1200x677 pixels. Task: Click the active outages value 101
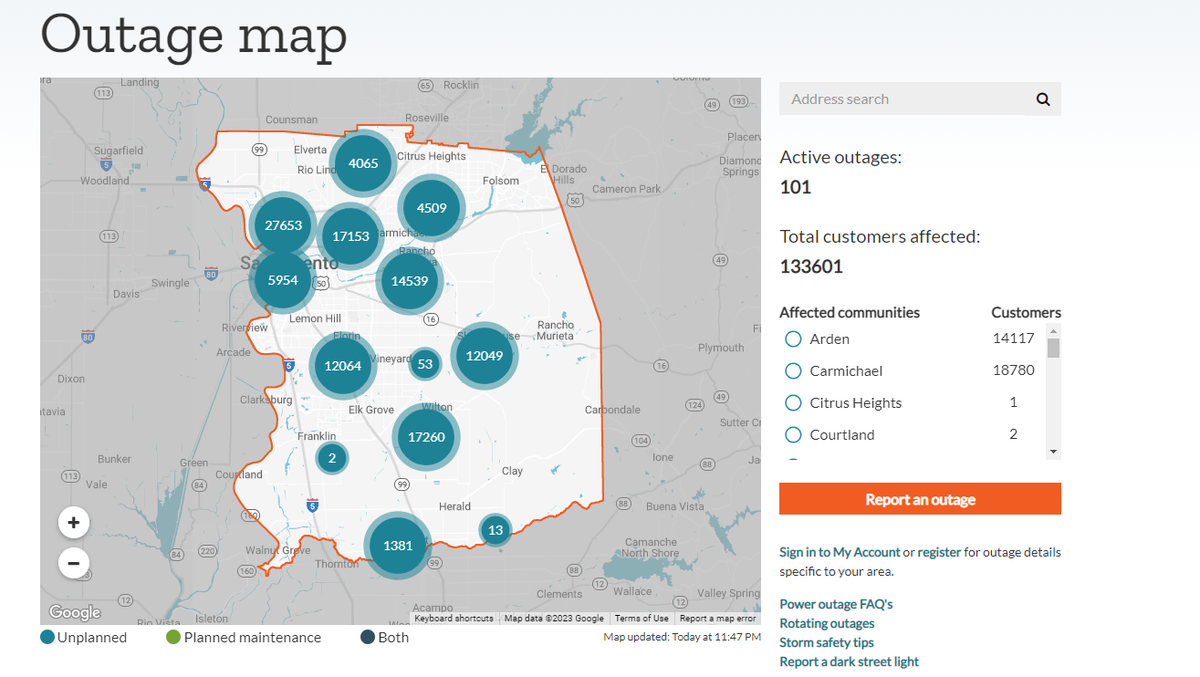tap(795, 187)
